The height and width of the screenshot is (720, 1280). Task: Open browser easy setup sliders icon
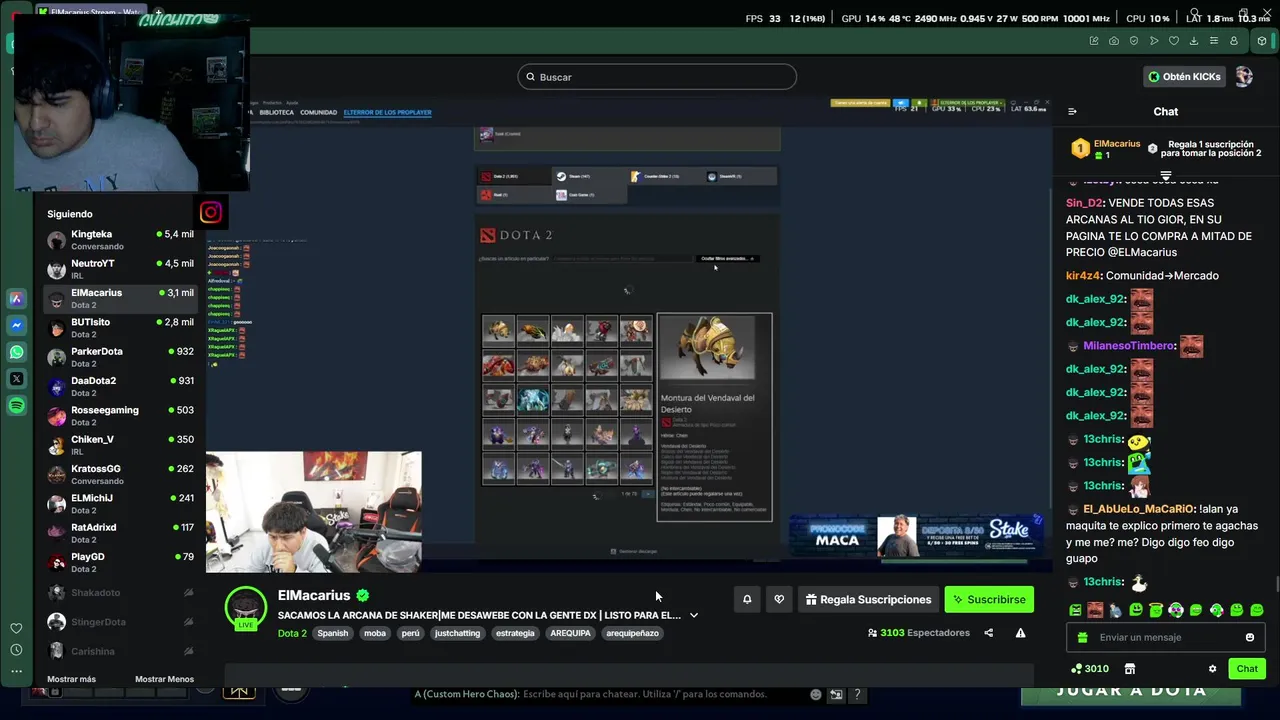1214,41
